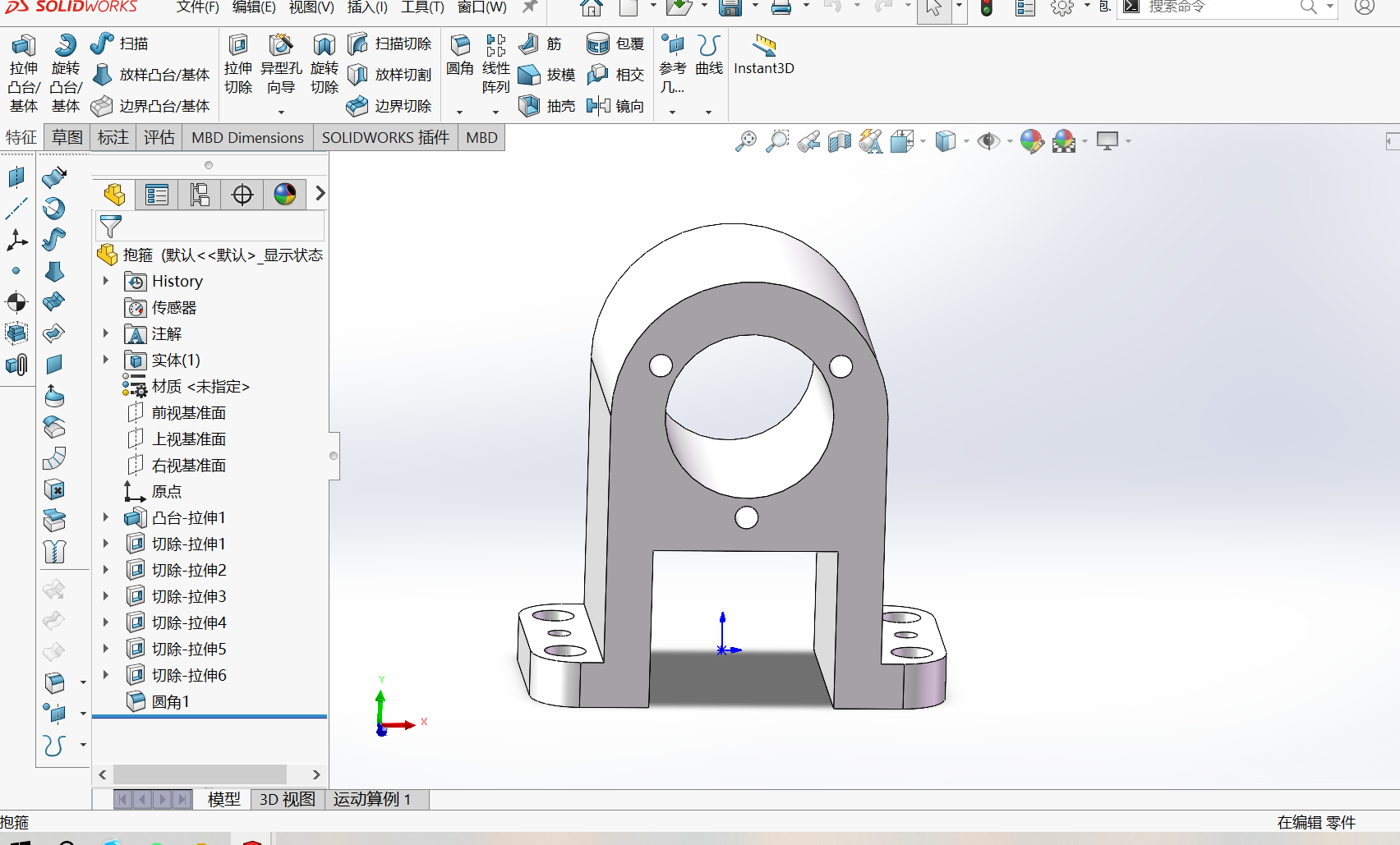Click the Section View icon in view toolbar
This screenshot has width=1400, height=845.
[840, 141]
